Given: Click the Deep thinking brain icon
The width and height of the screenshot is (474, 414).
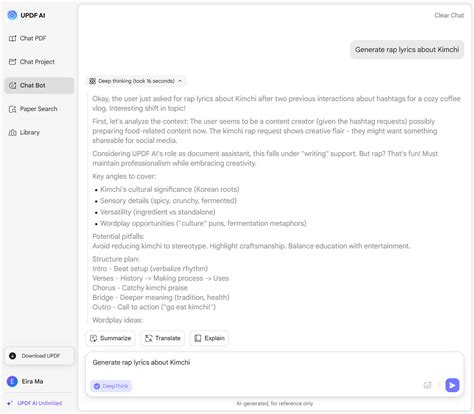Looking at the screenshot, I should pyautogui.click(x=92, y=81).
